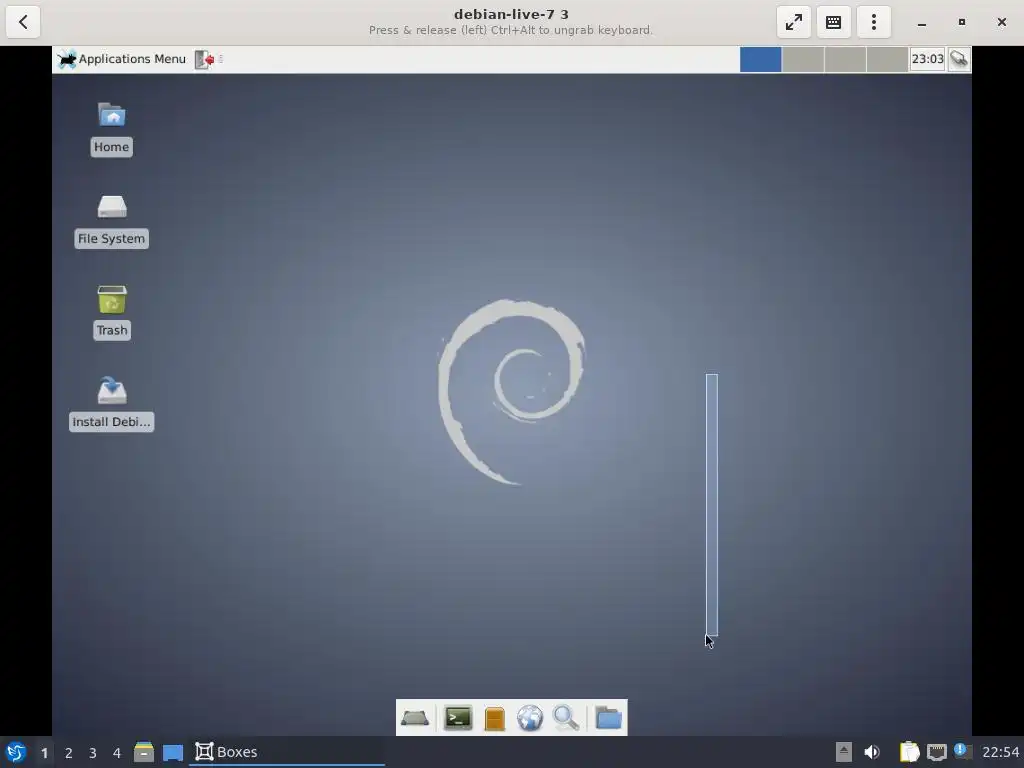Switch to the fourth guest workspace
The height and width of the screenshot is (768, 1024).
(x=887, y=59)
